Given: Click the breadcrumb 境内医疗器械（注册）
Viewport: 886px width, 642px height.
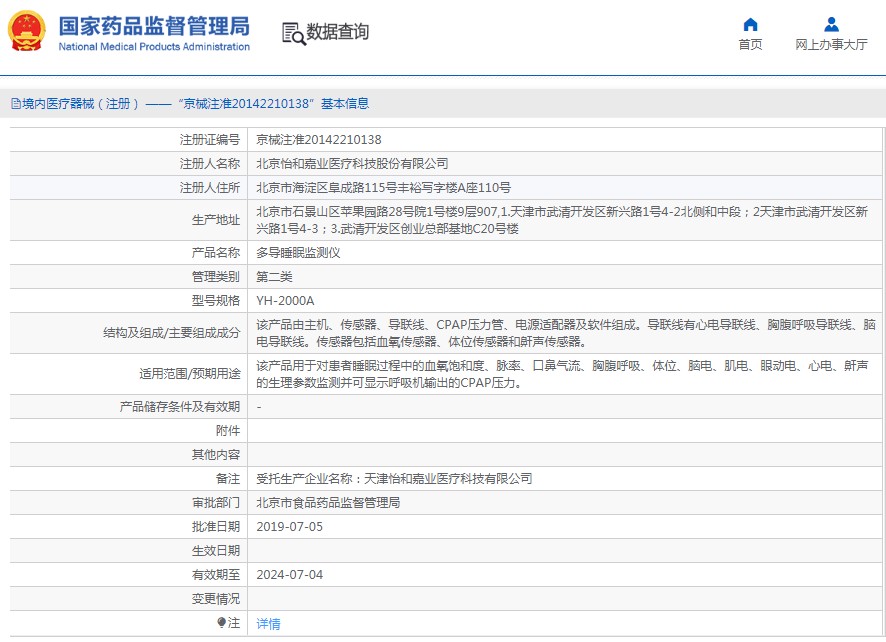Looking at the screenshot, I should pyautogui.click(x=80, y=103).
